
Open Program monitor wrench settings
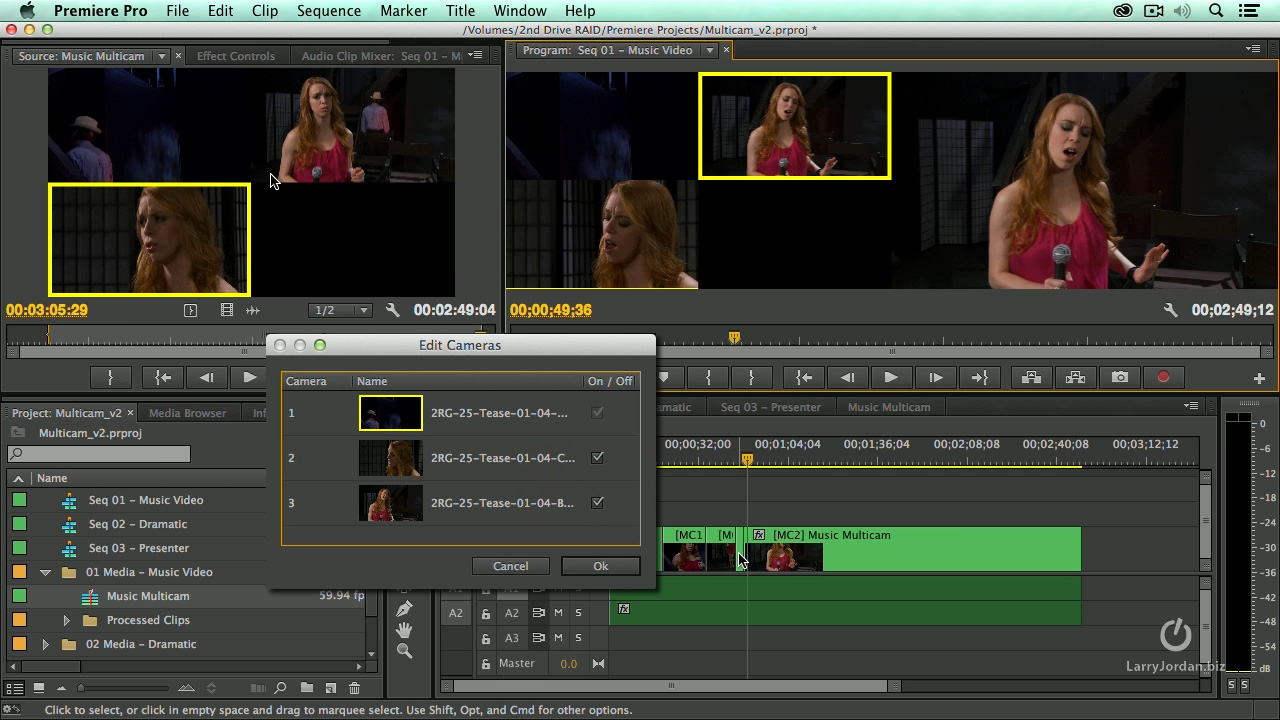point(1170,310)
